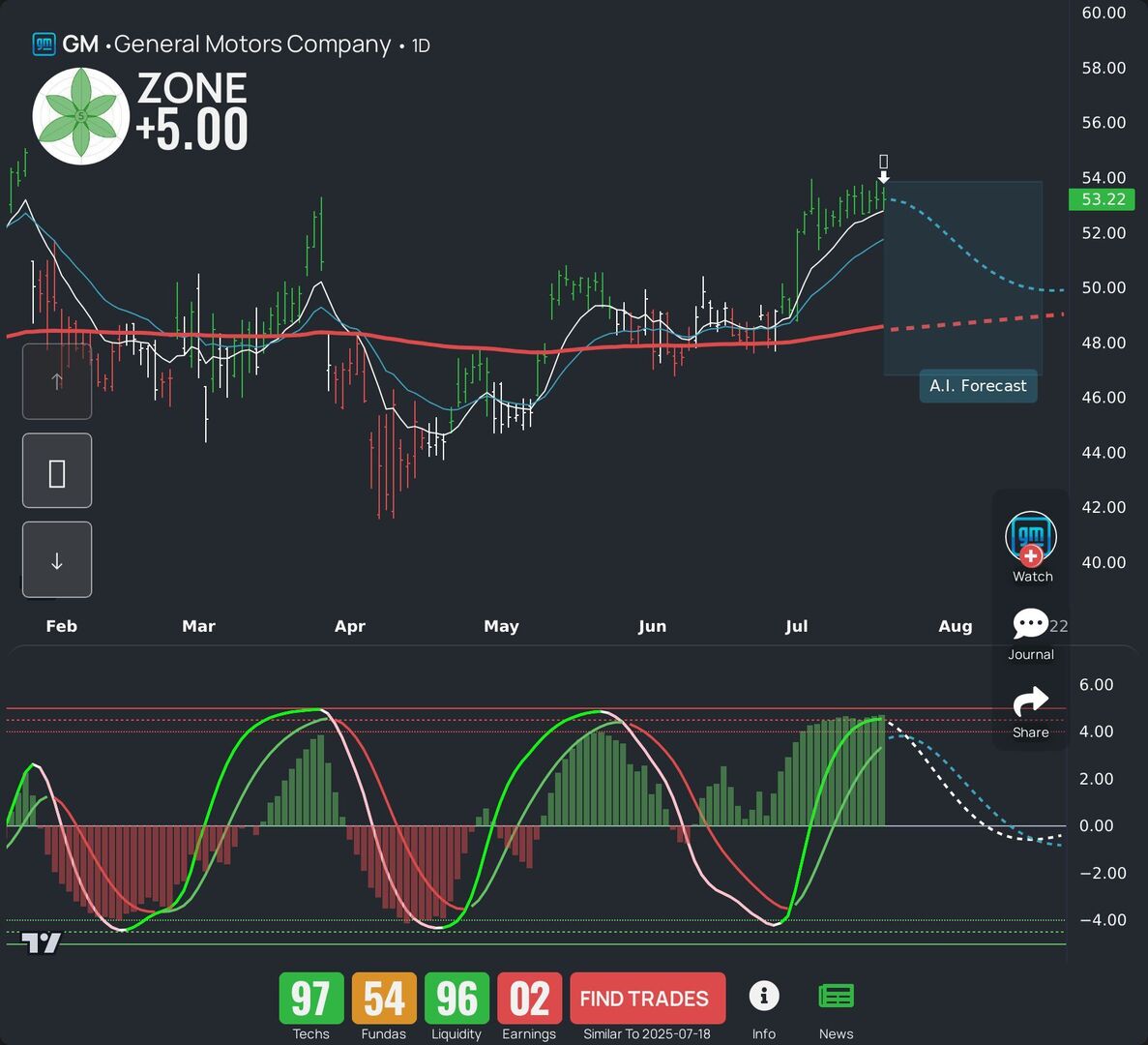Click the 0.00 oscillator axis label
The image size is (1148, 1045).
[x=1096, y=826]
